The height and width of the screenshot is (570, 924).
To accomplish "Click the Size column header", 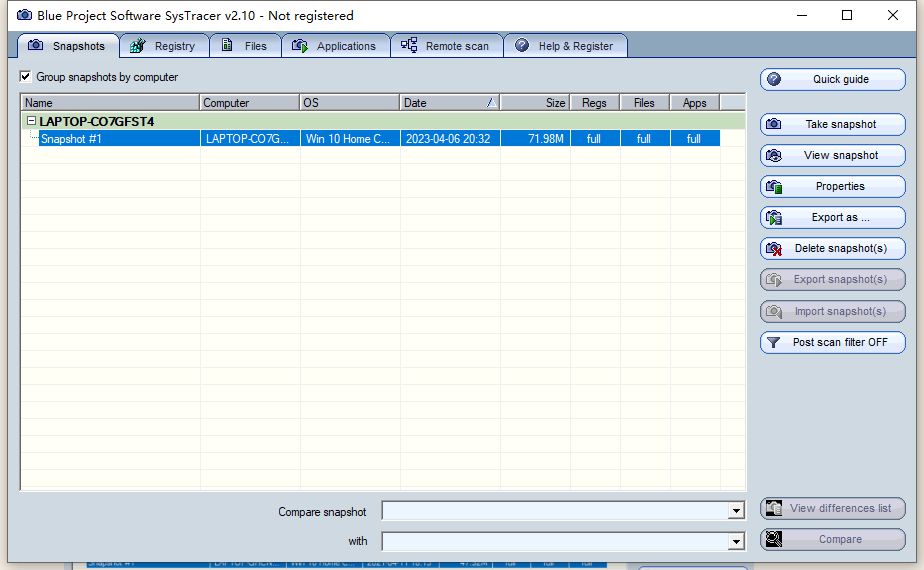I will (535, 103).
